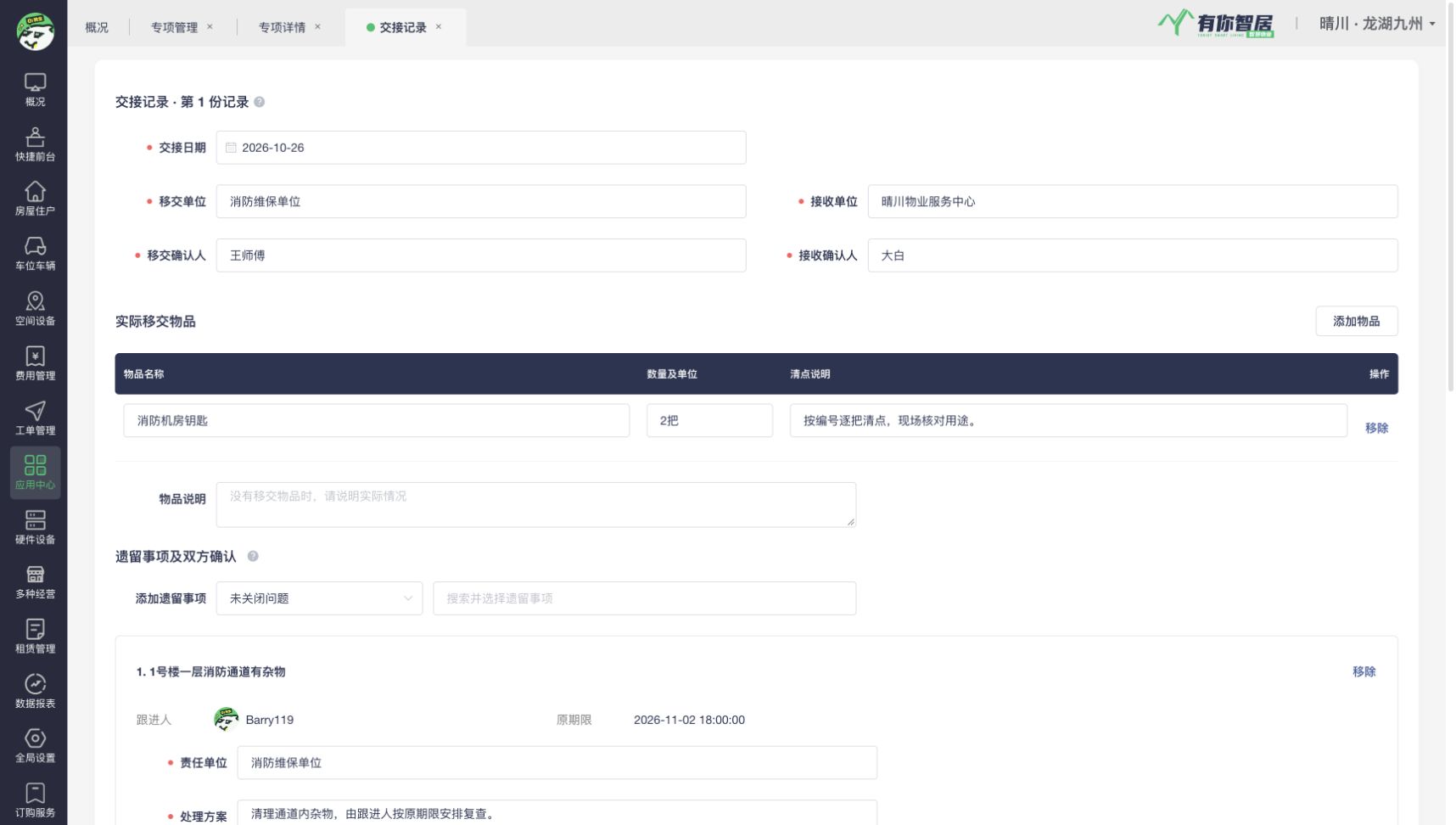
Task: Open 车位车辆 sidebar section
Action: 35,254
